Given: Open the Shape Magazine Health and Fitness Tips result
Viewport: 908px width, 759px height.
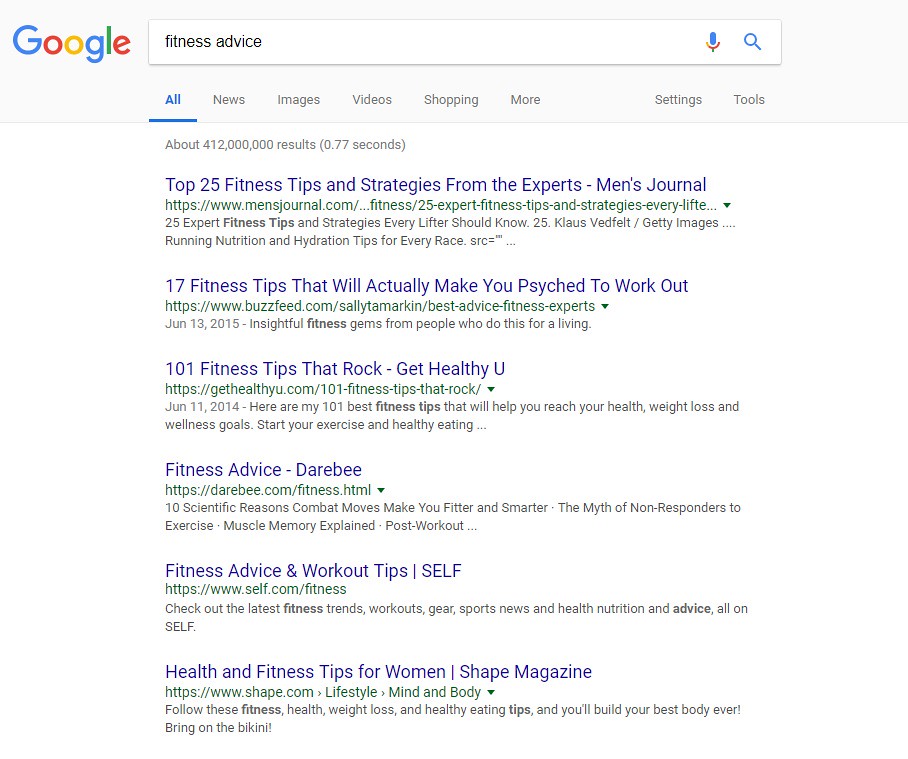Looking at the screenshot, I should pyautogui.click(x=378, y=672).
